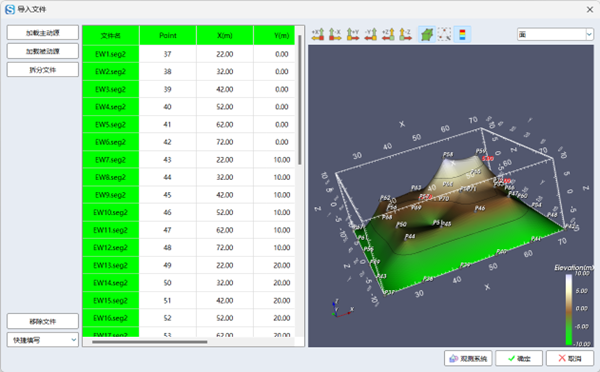Select the EW5.seg2 file row
Image resolution: width=600 pixels, height=372 pixels.
coord(189,124)
